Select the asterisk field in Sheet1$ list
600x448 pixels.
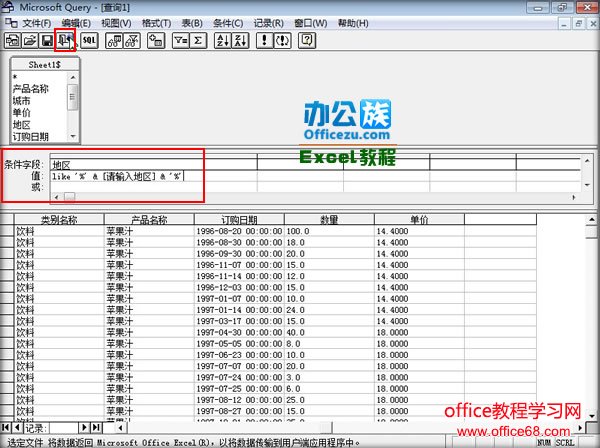click(x=15, y=77)
